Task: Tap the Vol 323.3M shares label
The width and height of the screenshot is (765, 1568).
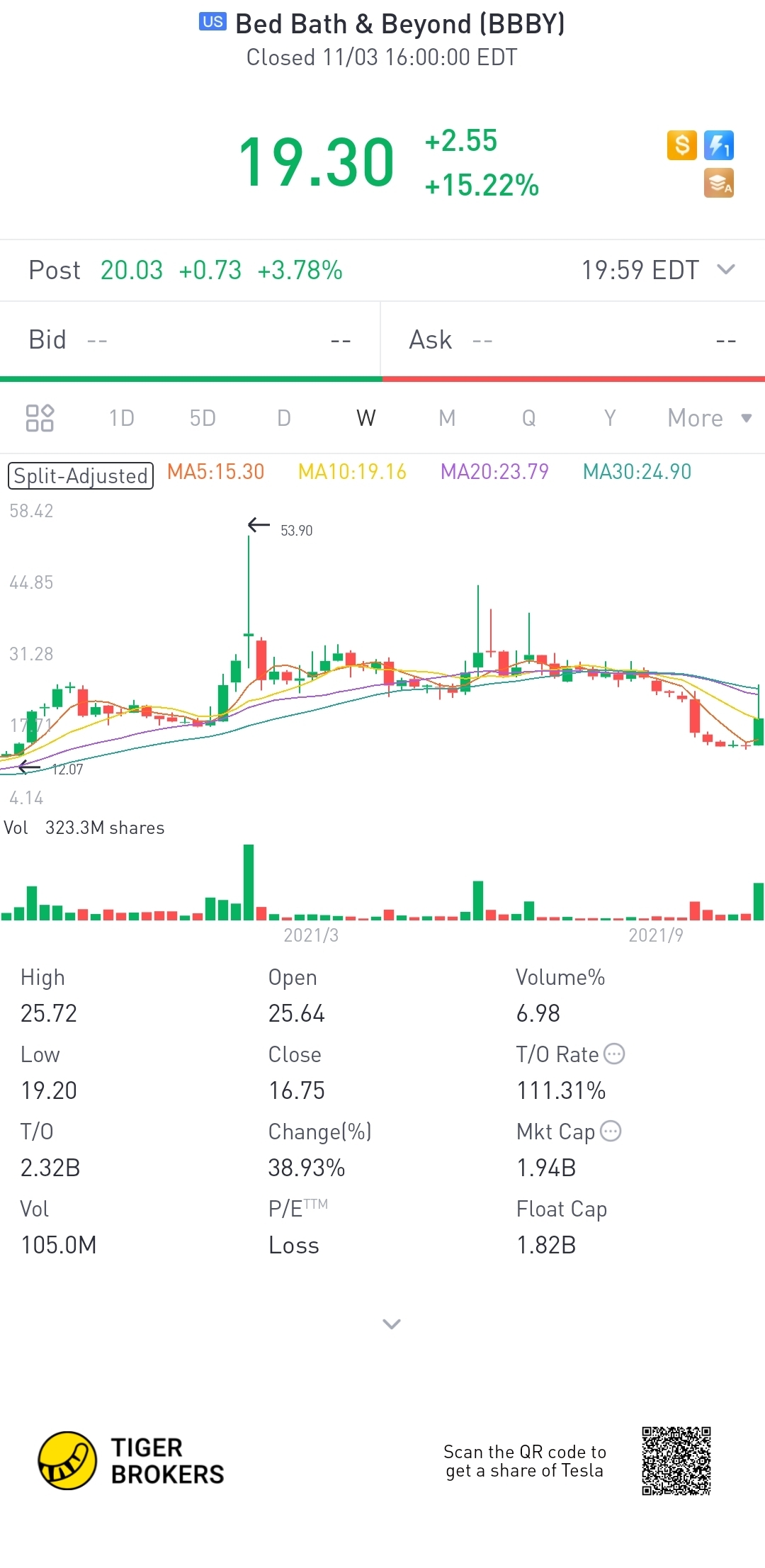Action: coord(84,828)
